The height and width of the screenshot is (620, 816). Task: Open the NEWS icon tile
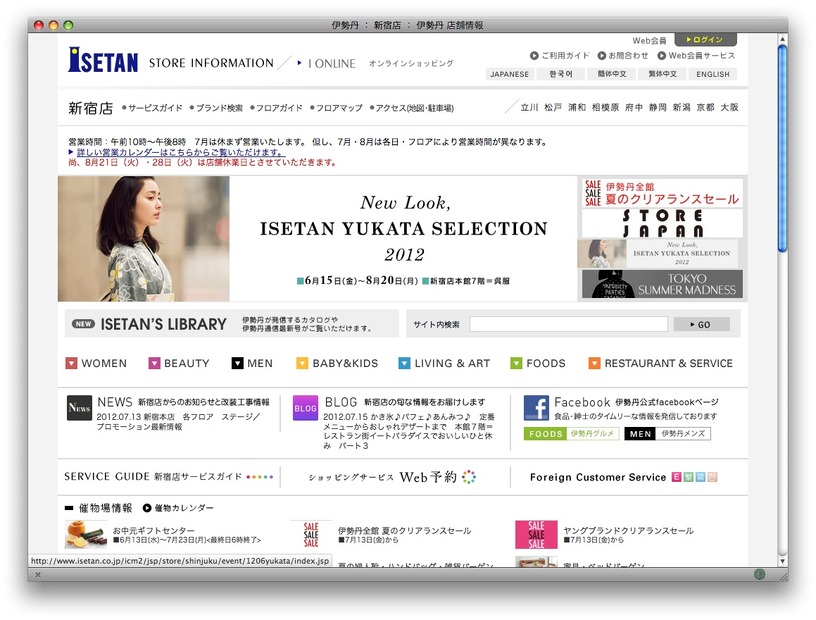point(79,408)
